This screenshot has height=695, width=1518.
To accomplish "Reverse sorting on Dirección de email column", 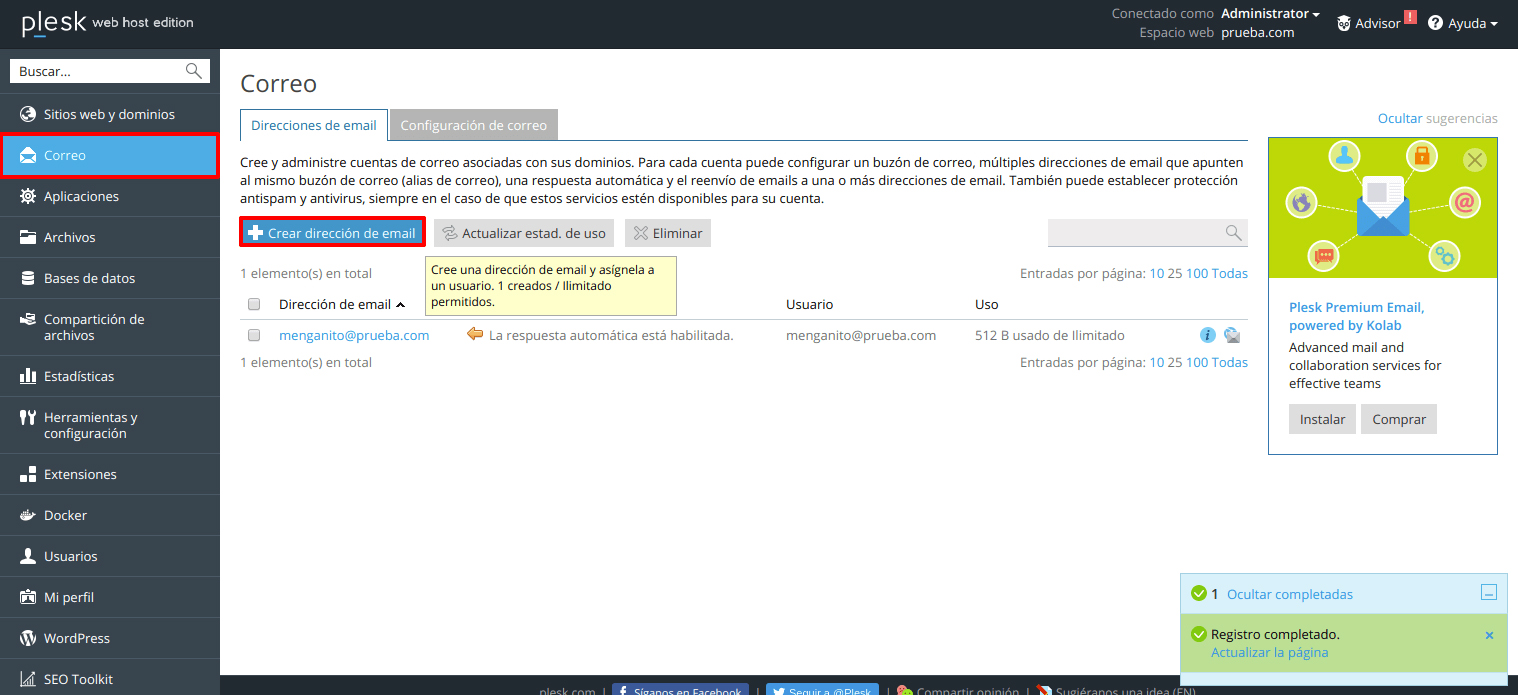I will pyautogui.click(x=345, y=304).
